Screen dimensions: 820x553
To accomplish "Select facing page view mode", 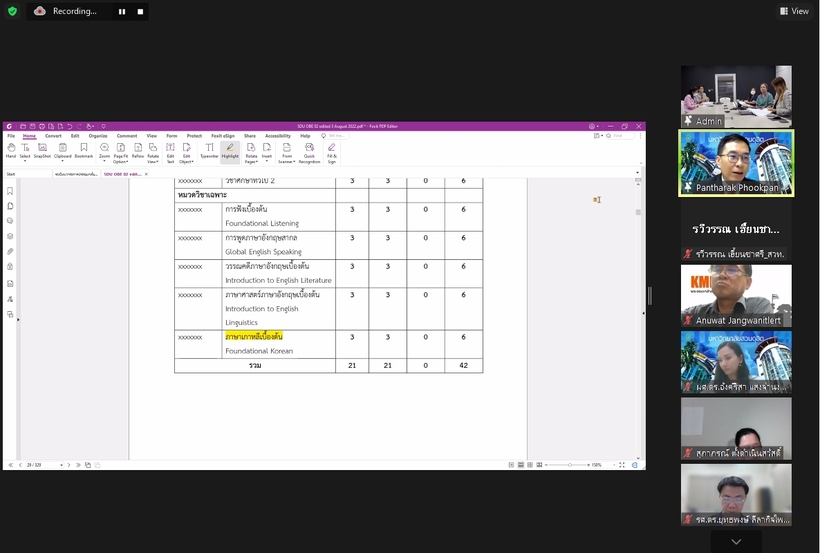I will pyautogui.click(x=530, y=465).
